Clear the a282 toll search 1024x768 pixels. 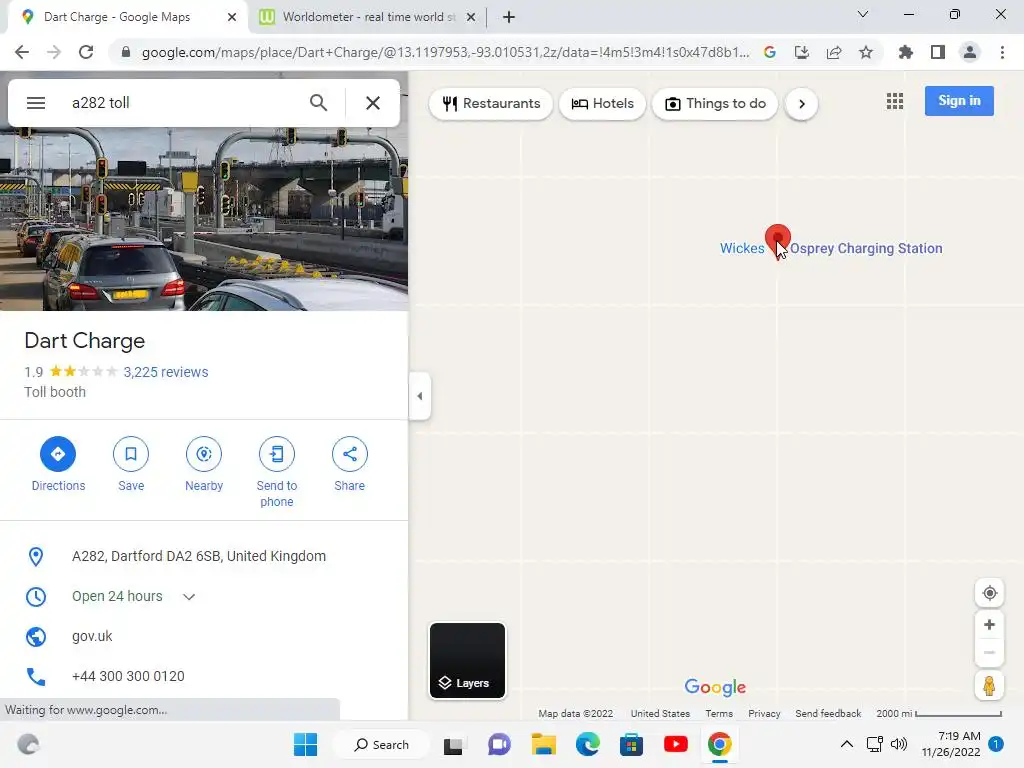[x=373, y=103]
